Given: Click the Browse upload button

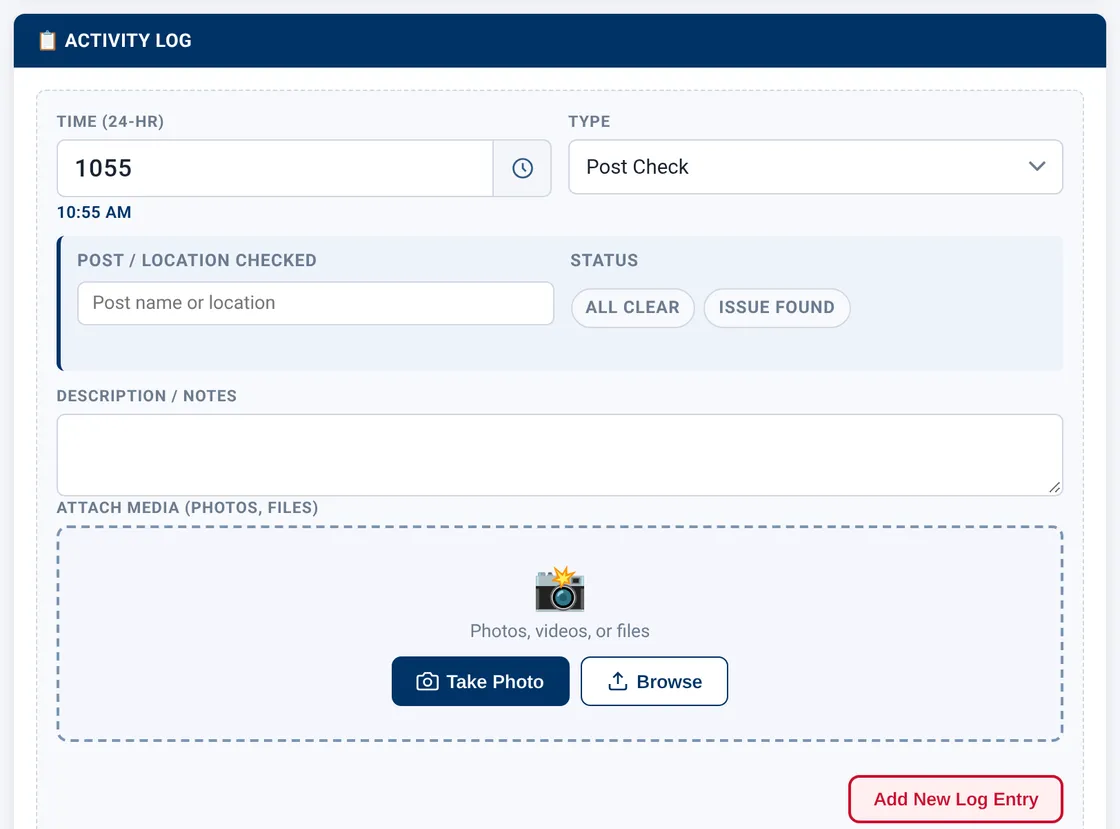Looking at the screenshot, I should point(654,681).
